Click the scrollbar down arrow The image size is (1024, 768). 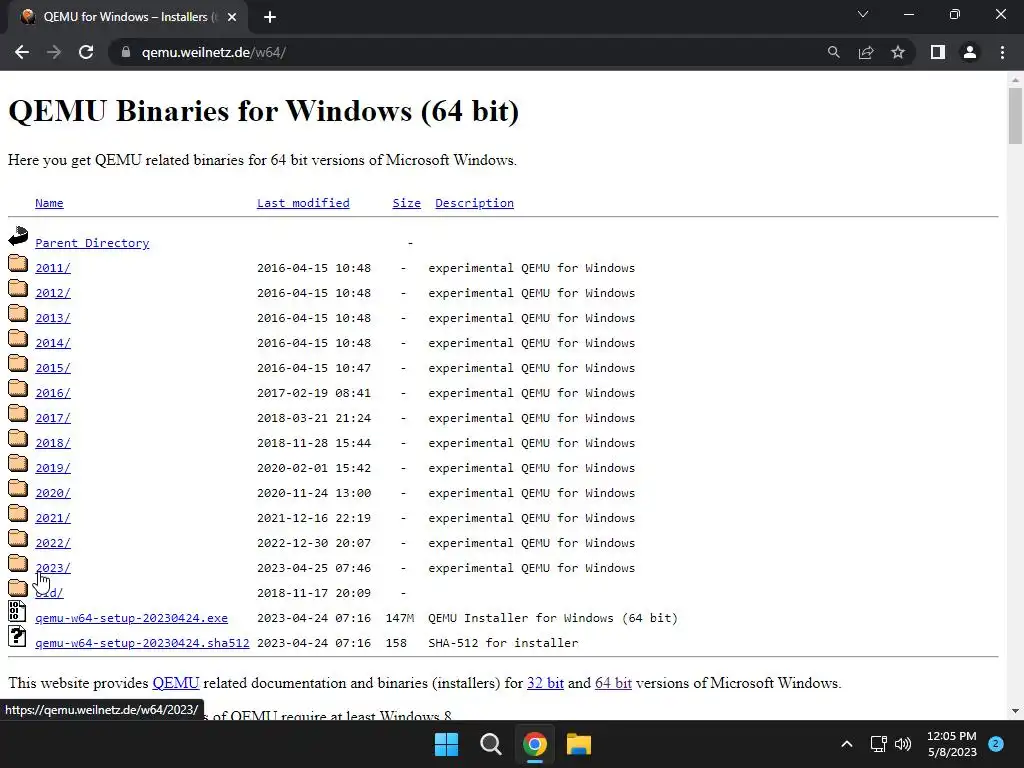1015,711
